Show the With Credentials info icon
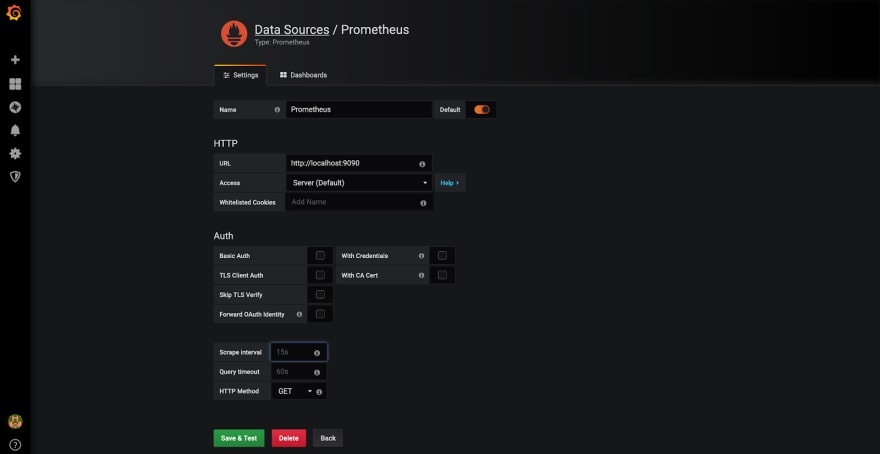Viewport: 880px width, 454px height. [421, 256]
